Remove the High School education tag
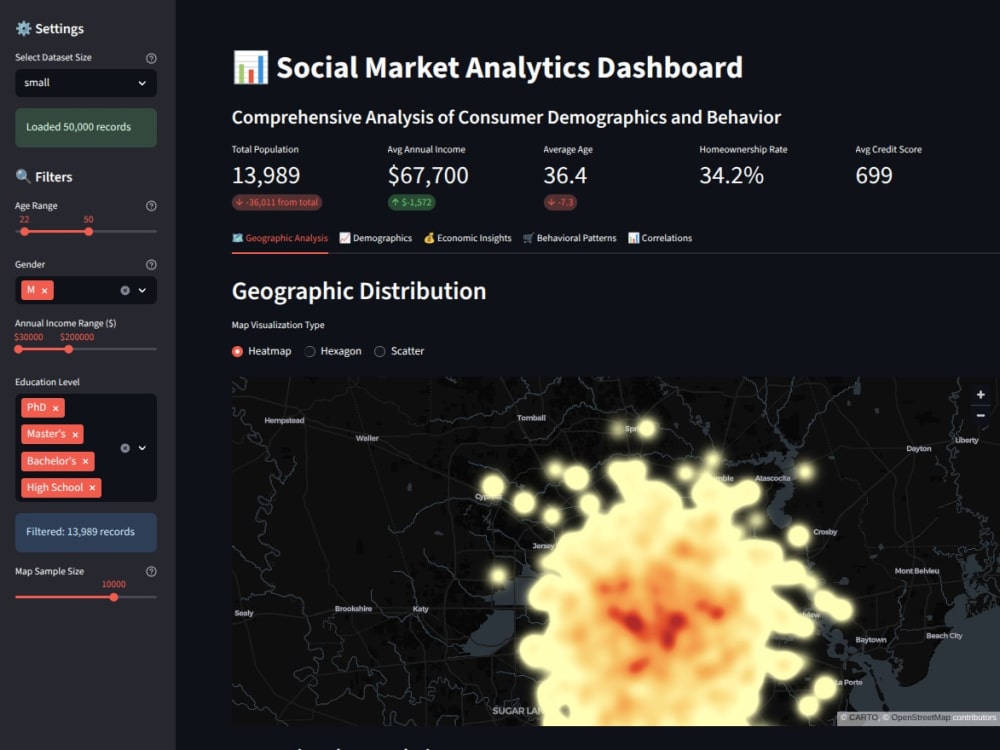 point(92,488)
